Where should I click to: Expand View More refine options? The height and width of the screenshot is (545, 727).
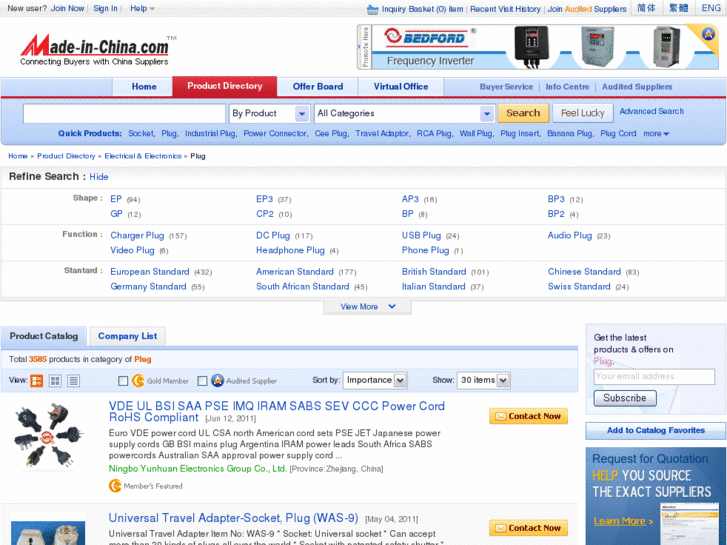tap(368, 307)
